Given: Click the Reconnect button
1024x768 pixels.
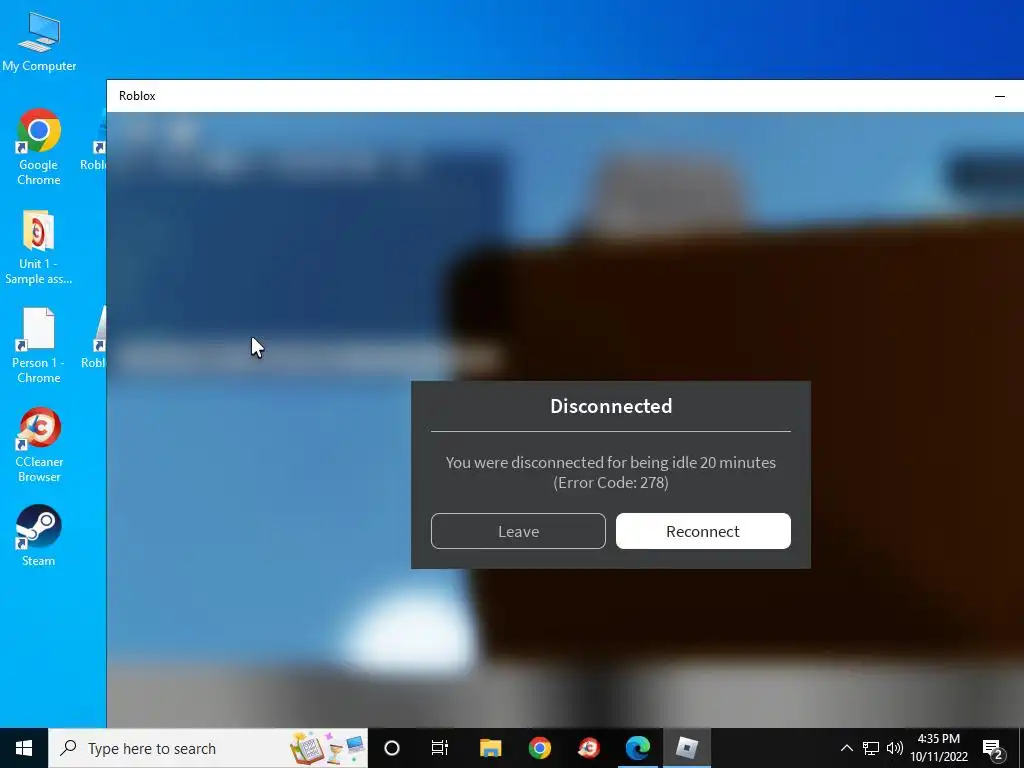Looking at the screenshot, I should tap(703, 531).
